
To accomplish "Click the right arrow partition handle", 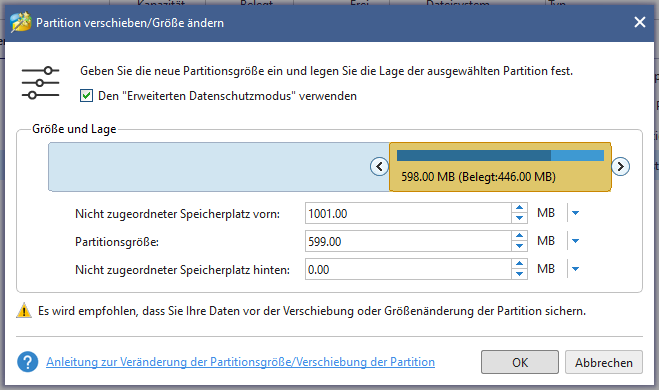I will tap(620, 166).
